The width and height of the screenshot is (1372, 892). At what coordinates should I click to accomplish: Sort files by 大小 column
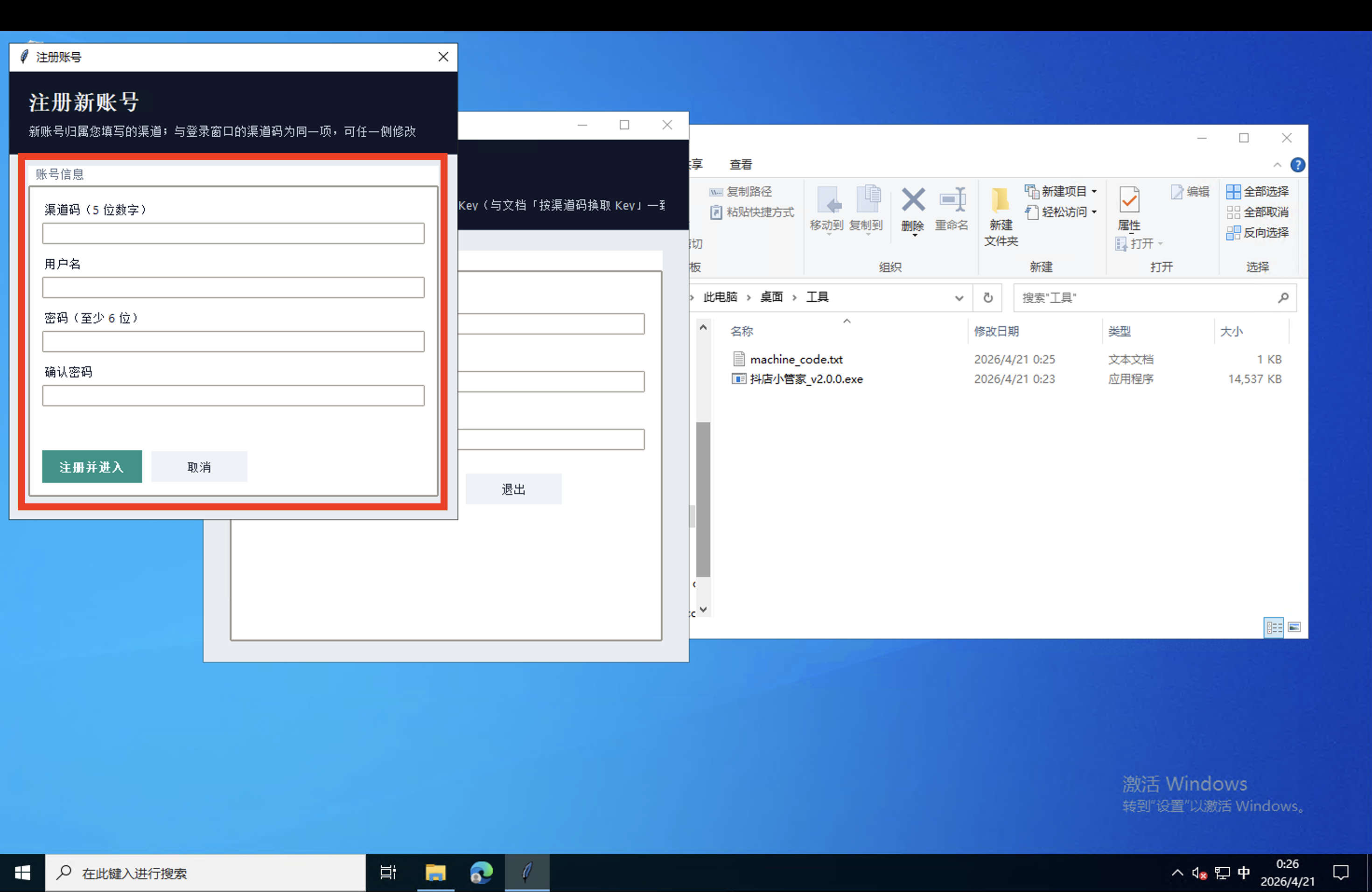point(1232,331)
